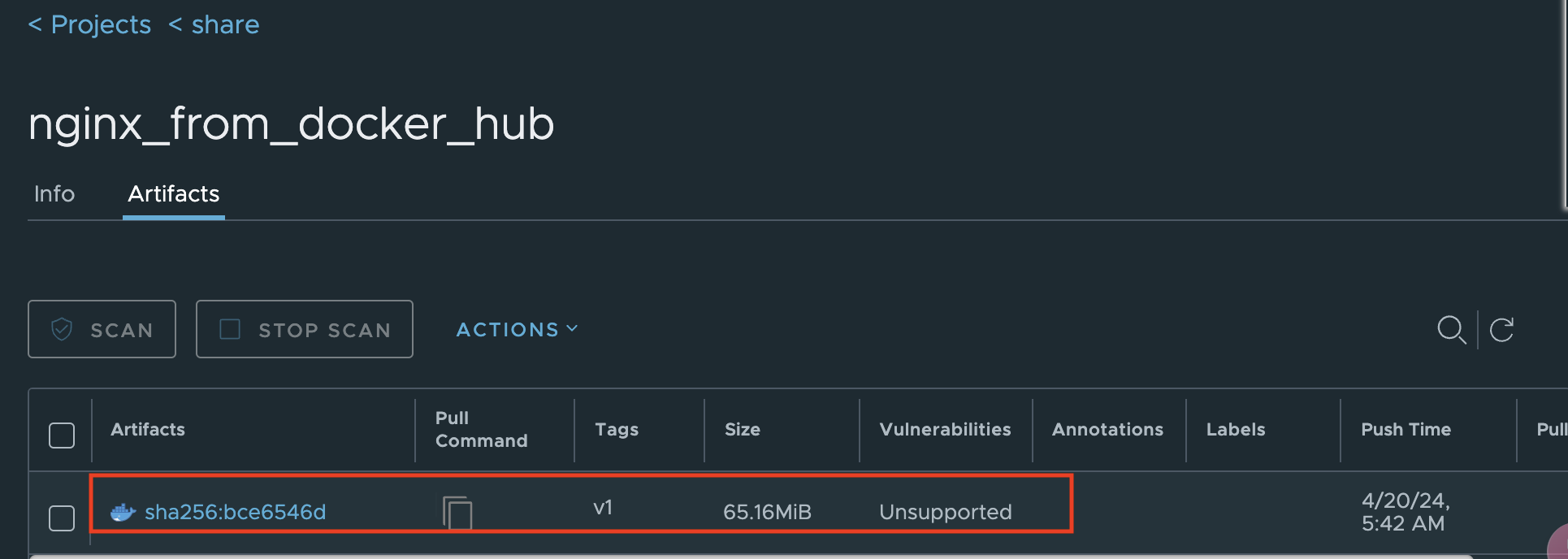Sort by the Push Time column
Image resolution: width=1568 pixels, height=559 pixels.
[x=1406, y=429]
